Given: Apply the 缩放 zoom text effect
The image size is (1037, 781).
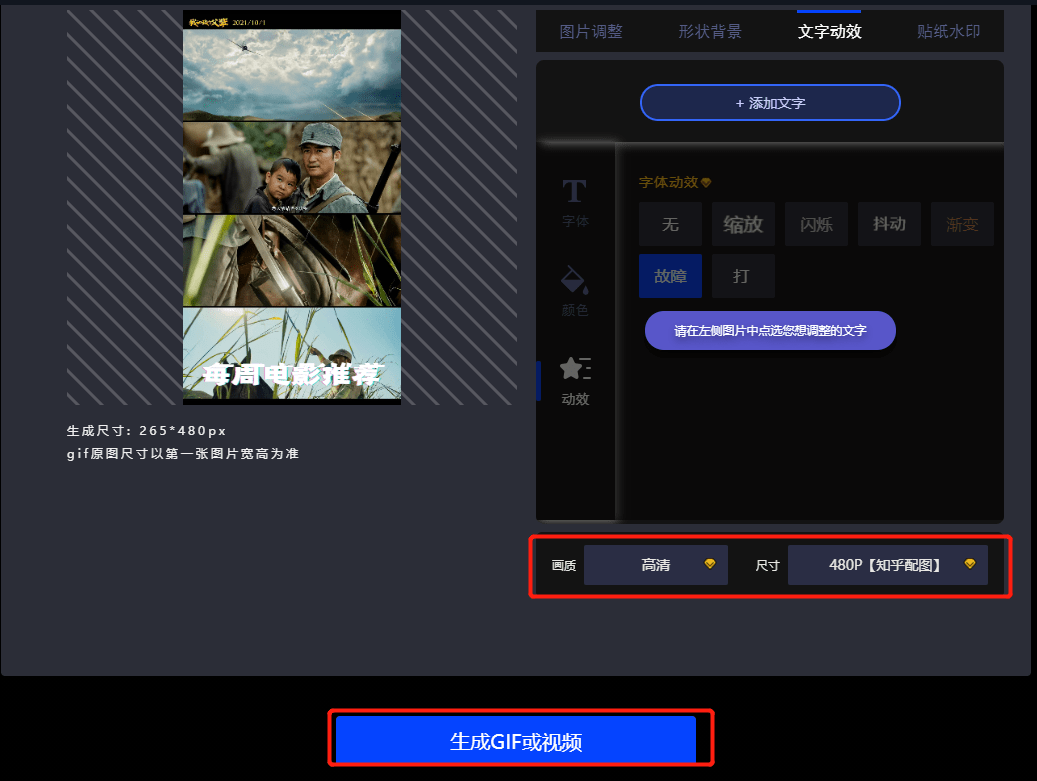Looking at the screenshot, I should (743, 224).
